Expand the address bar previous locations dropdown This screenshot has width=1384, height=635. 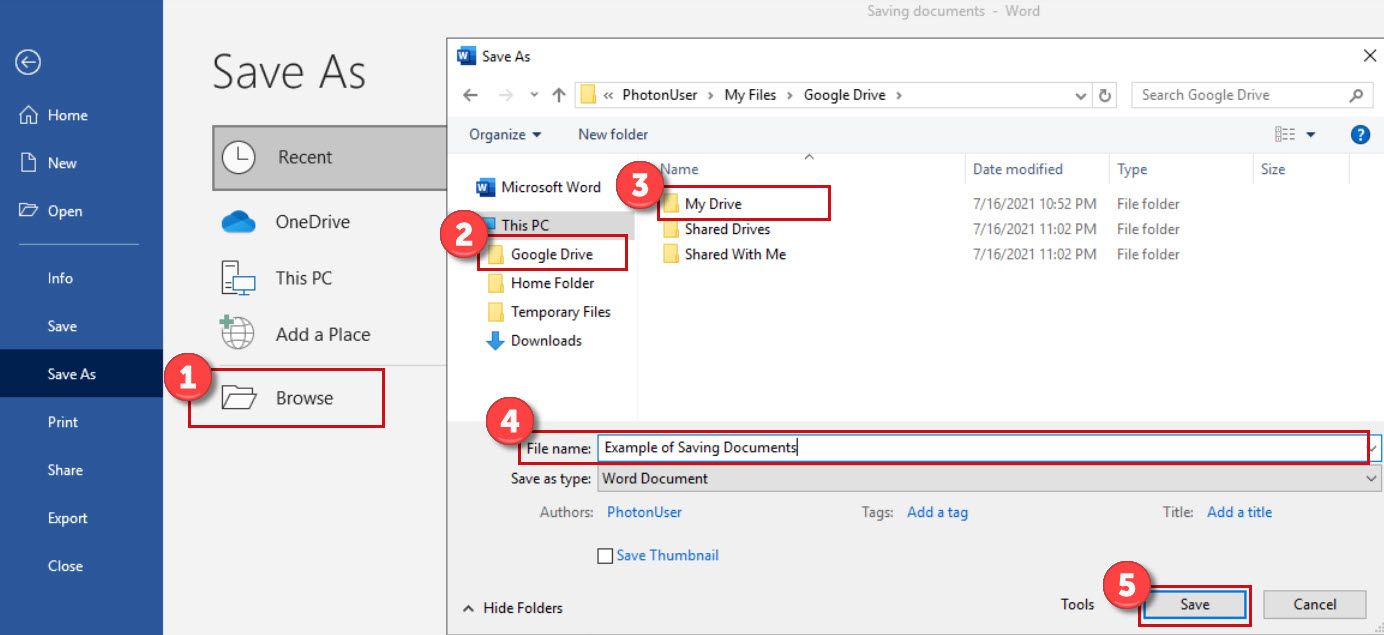(x=1081, y=95)
